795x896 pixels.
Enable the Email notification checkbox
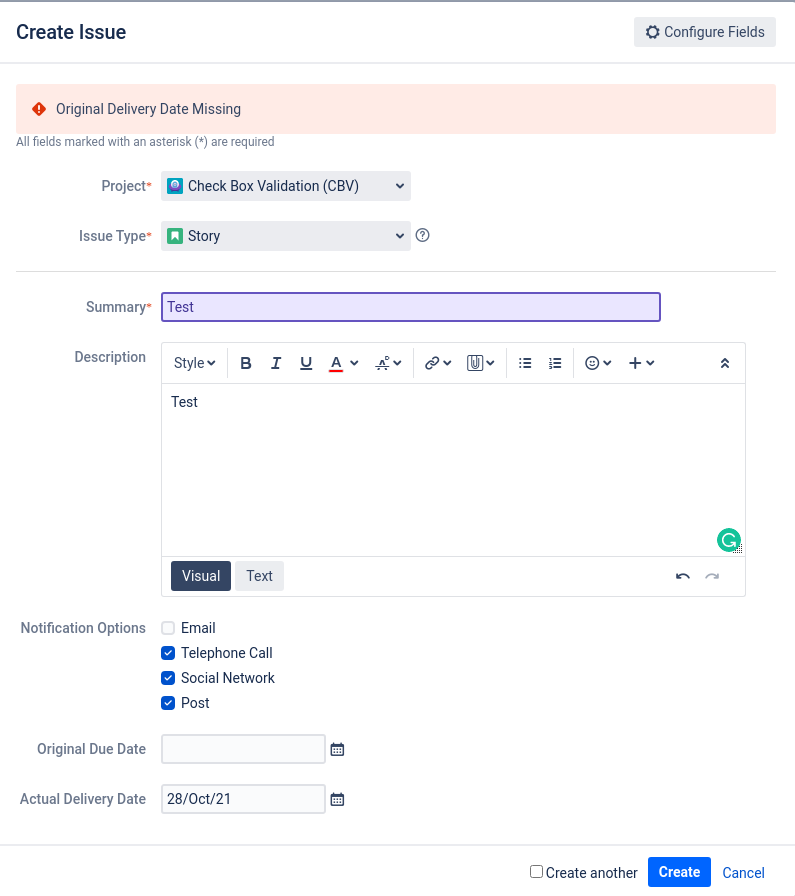click(168, 628)
